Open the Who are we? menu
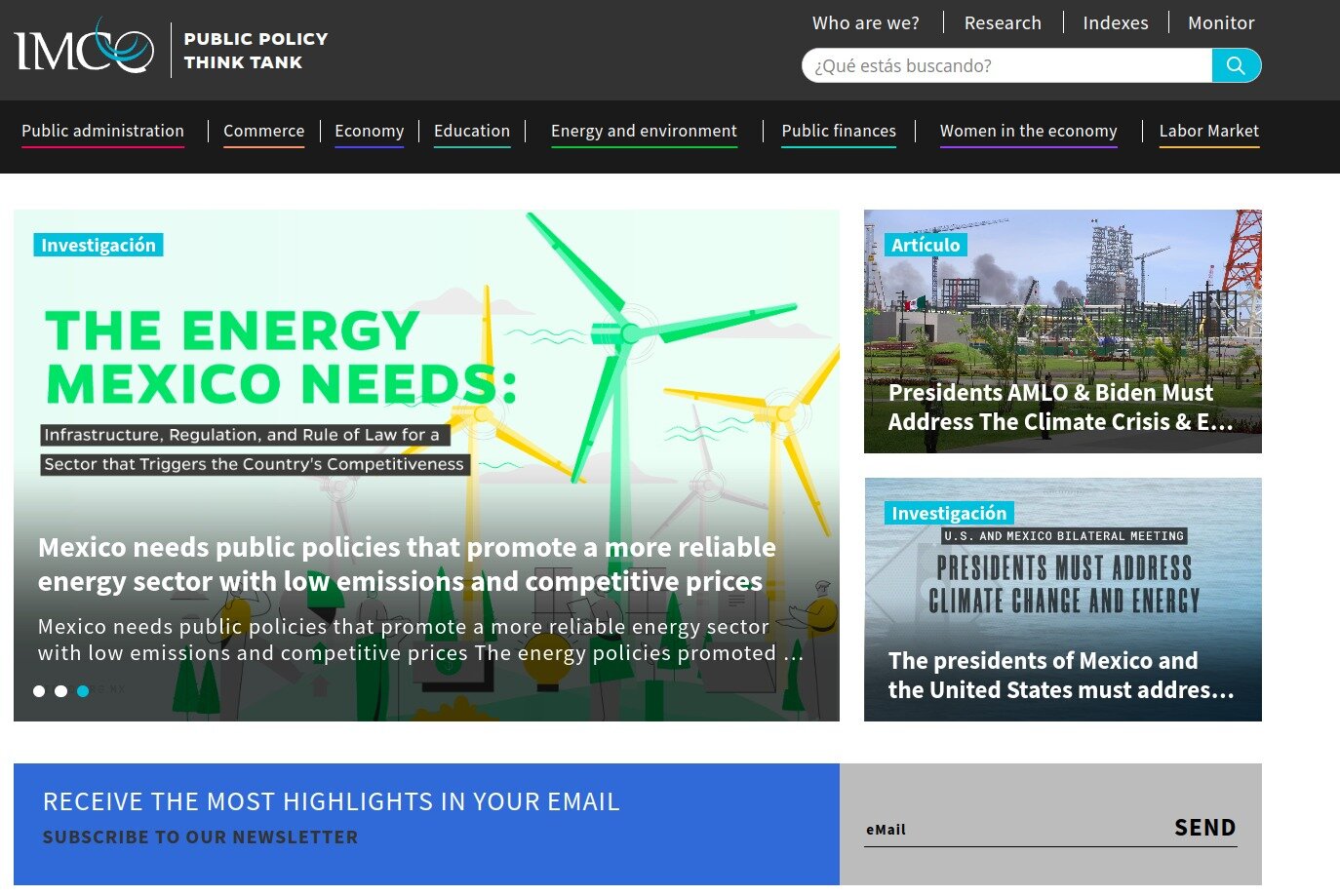The image size is (1340, 896). [865, 22]
